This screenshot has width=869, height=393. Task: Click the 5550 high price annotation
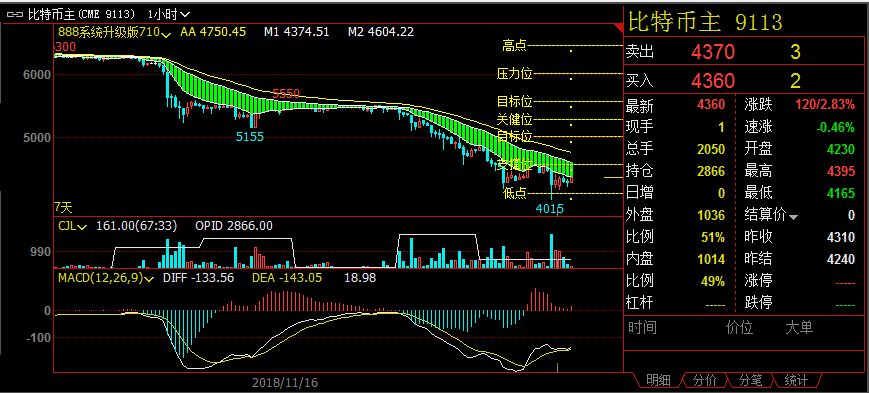coord(286,93)
